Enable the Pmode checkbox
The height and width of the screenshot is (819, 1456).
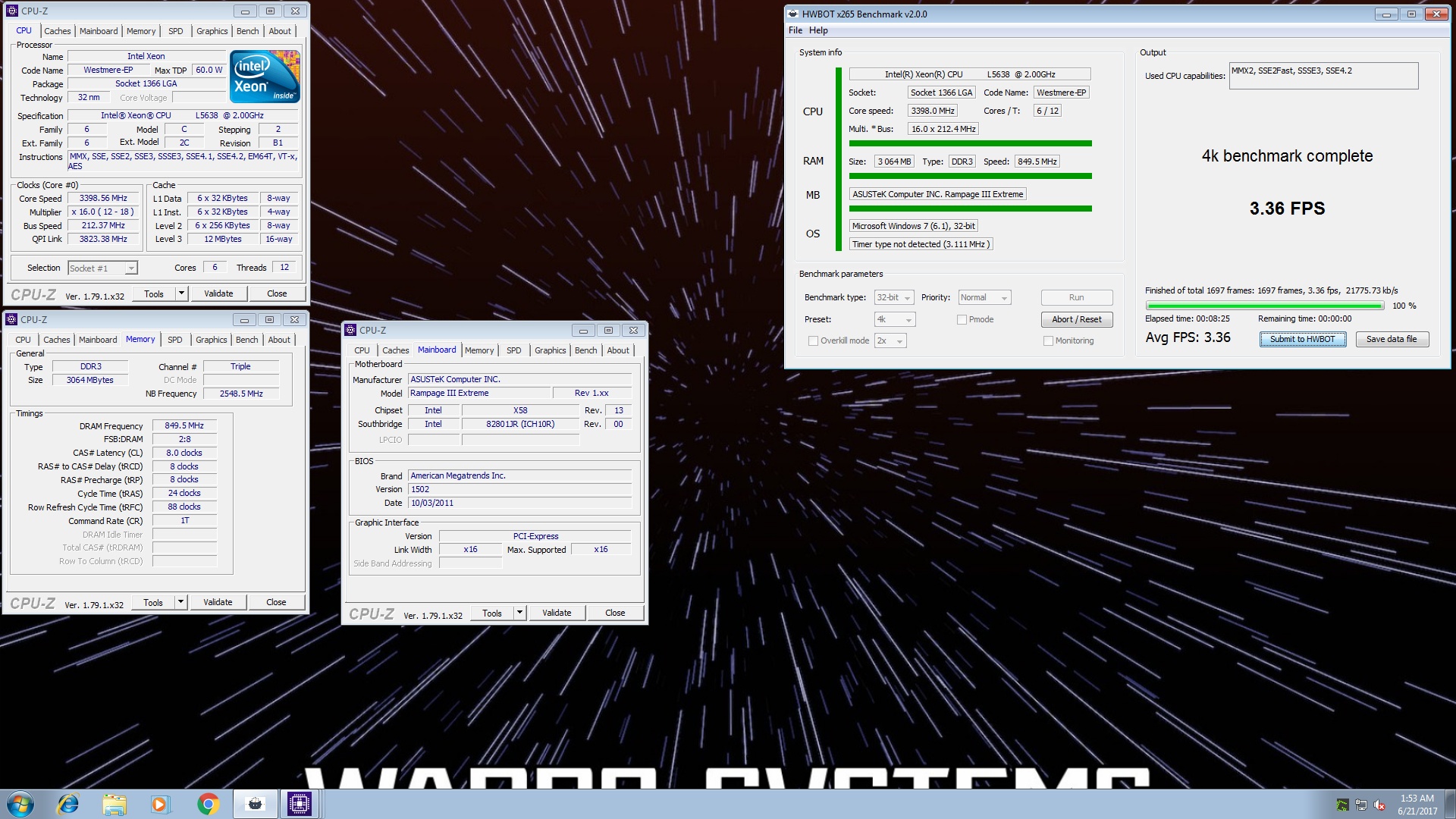962,319
